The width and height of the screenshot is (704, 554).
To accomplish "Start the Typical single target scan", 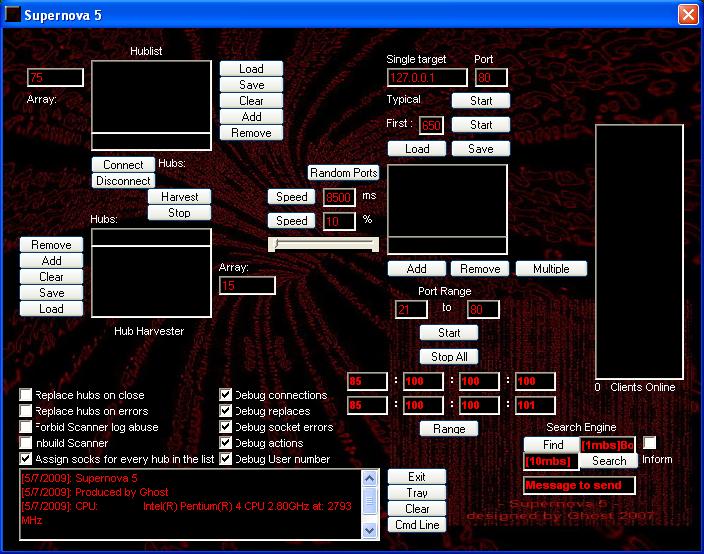I will click(x=481, y=101).
